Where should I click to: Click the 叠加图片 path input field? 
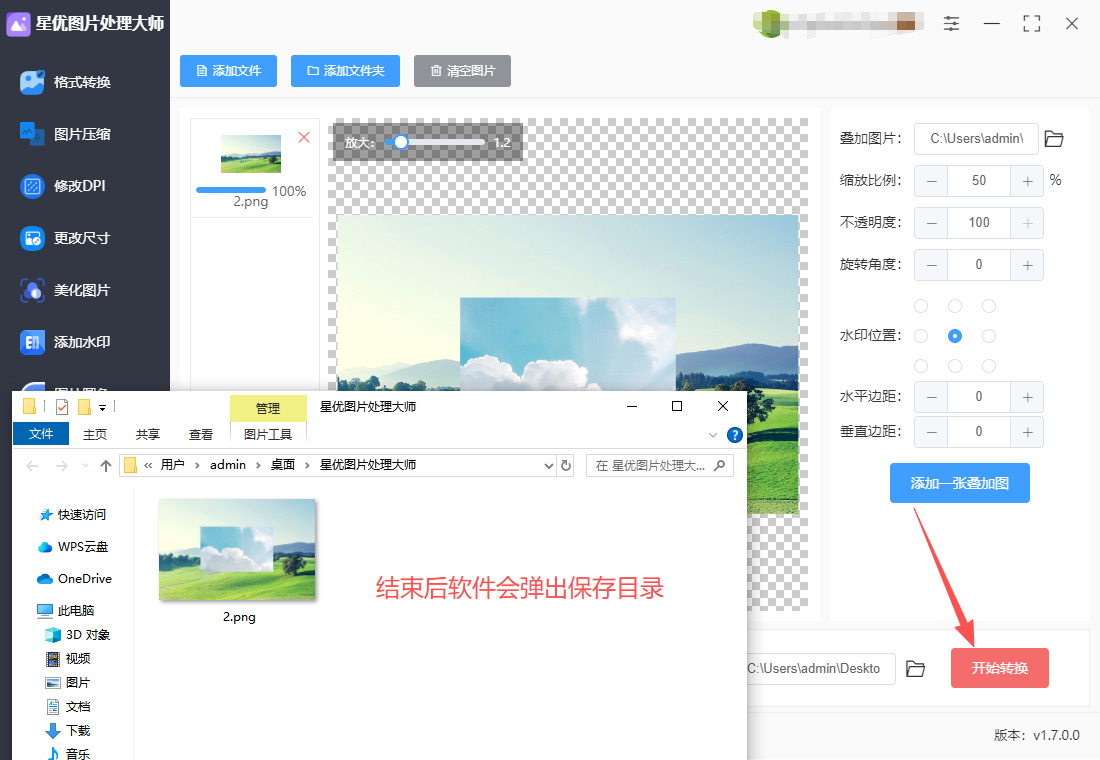coord(976,139)
